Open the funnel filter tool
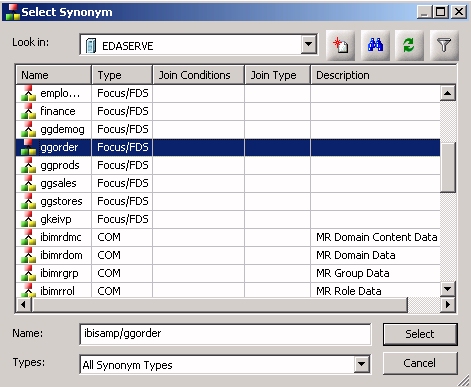 [444, 45]
